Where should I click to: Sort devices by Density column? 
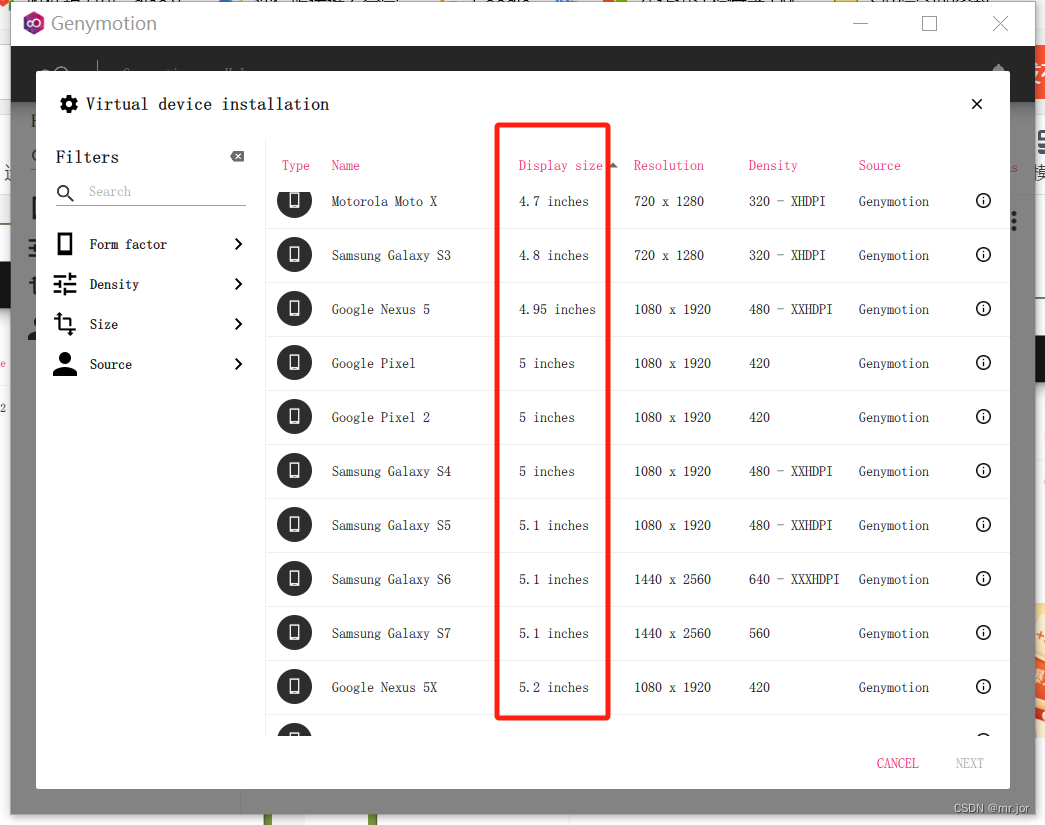point(772,165)
